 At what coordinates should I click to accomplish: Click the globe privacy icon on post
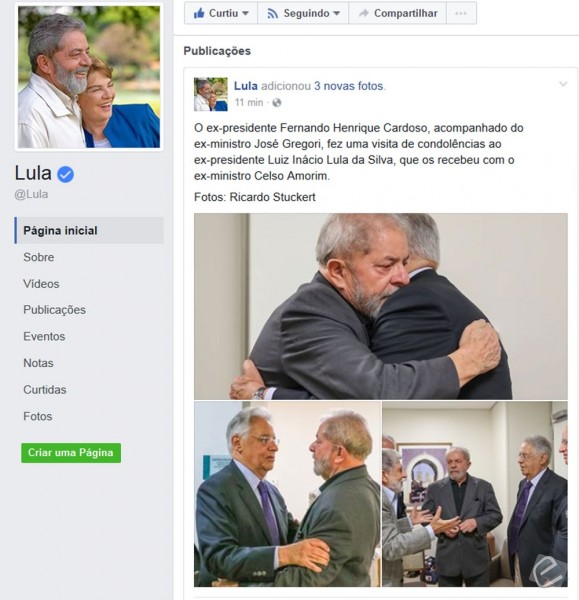277,103
